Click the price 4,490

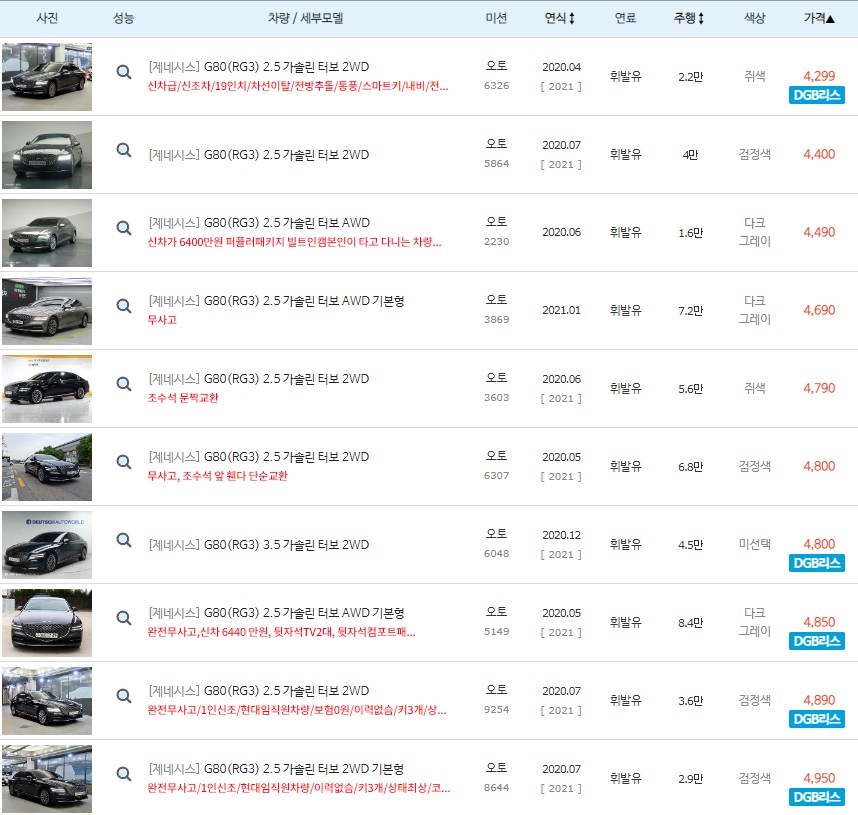[x=819, y=232]
